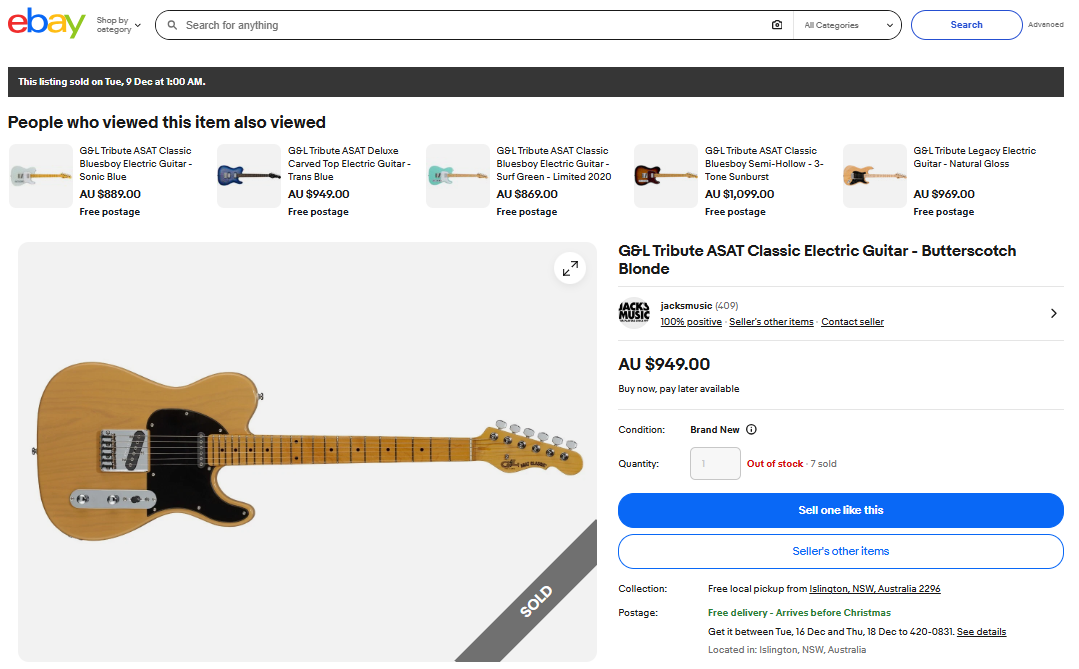Click the Contact seller link
The height and width of the screenshot is (669, 1079).
click(x=852, y=322)
